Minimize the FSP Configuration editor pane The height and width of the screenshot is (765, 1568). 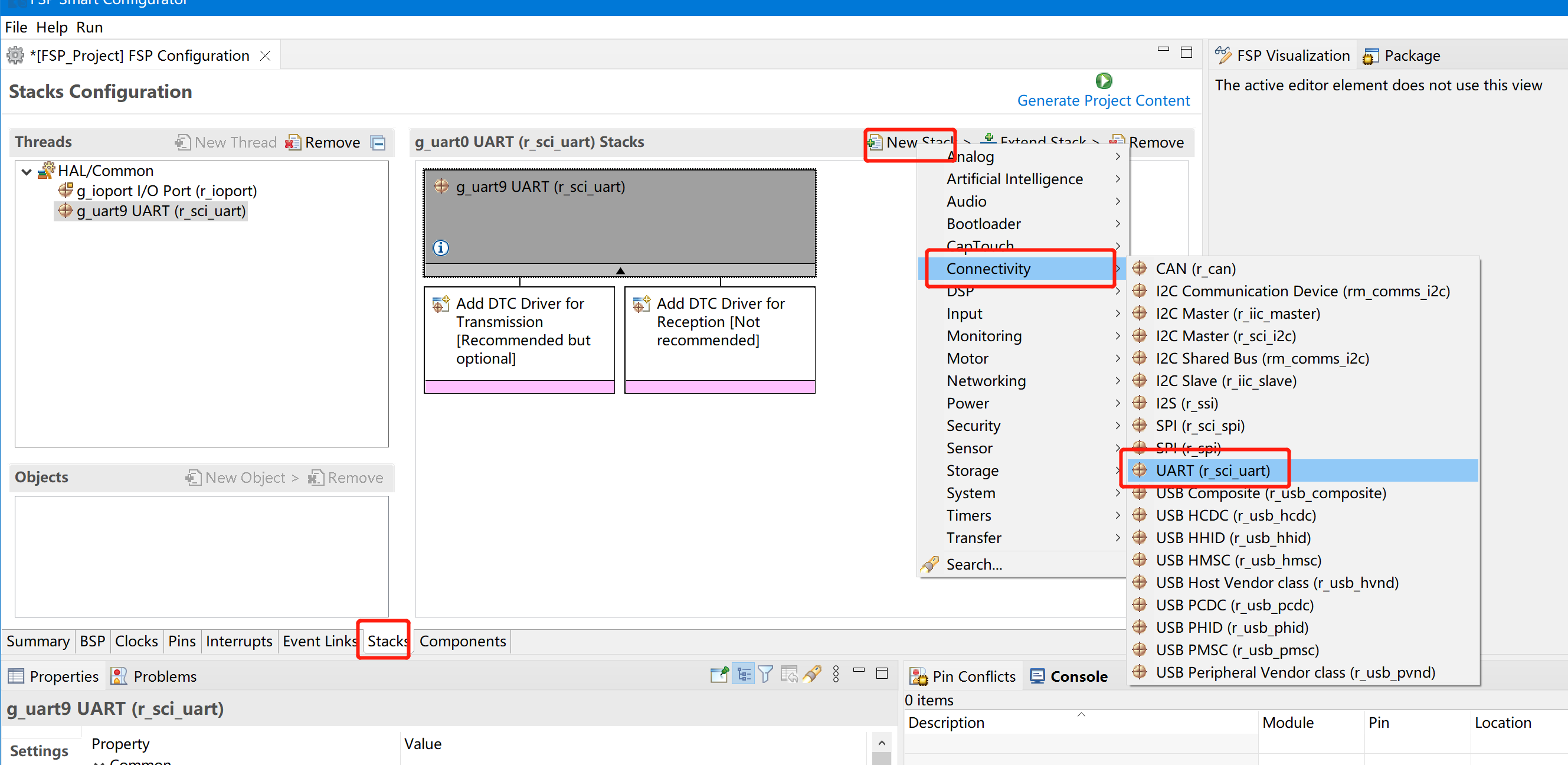(1163, 50)
